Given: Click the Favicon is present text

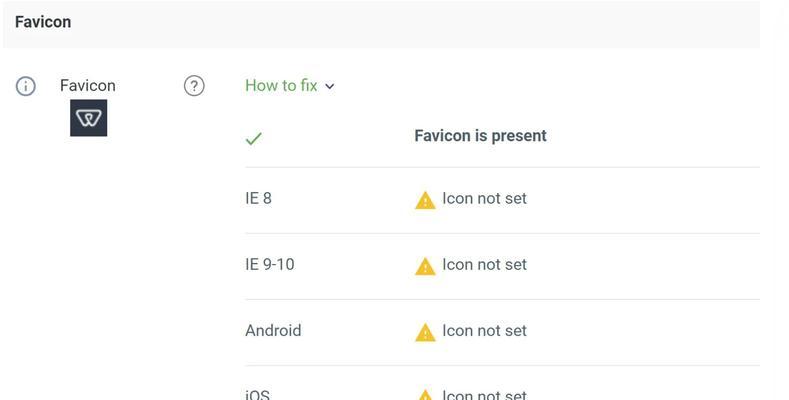Looking at the screenshot, I should (481, 136).
